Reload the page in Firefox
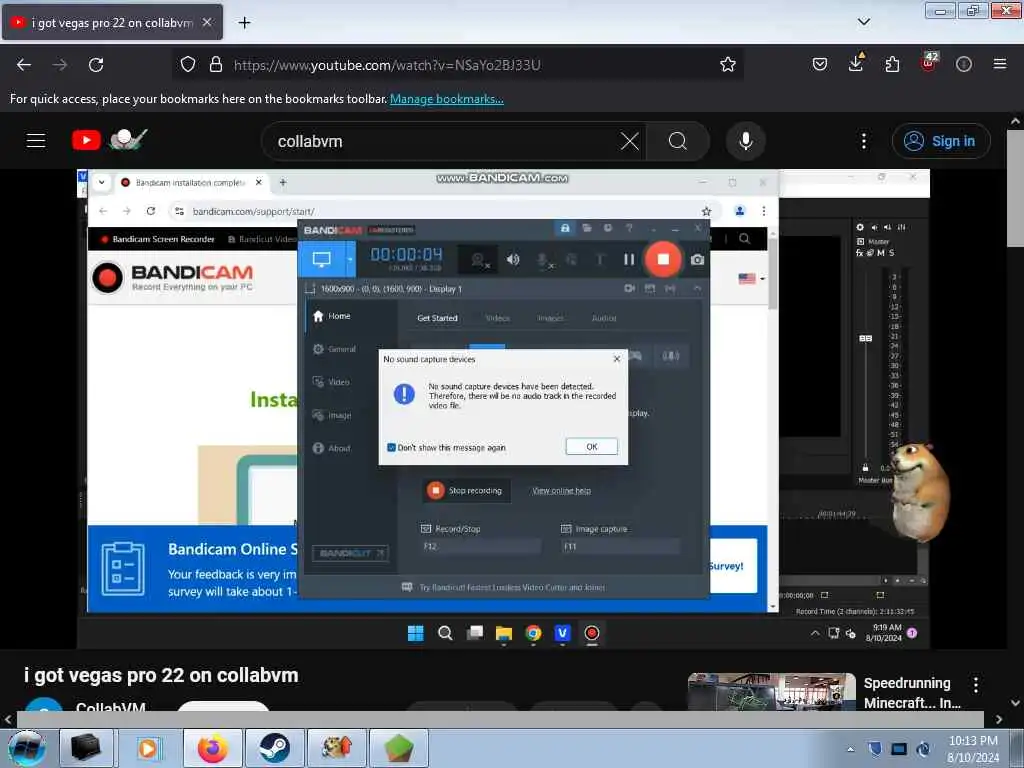 [x=96, y=65]
